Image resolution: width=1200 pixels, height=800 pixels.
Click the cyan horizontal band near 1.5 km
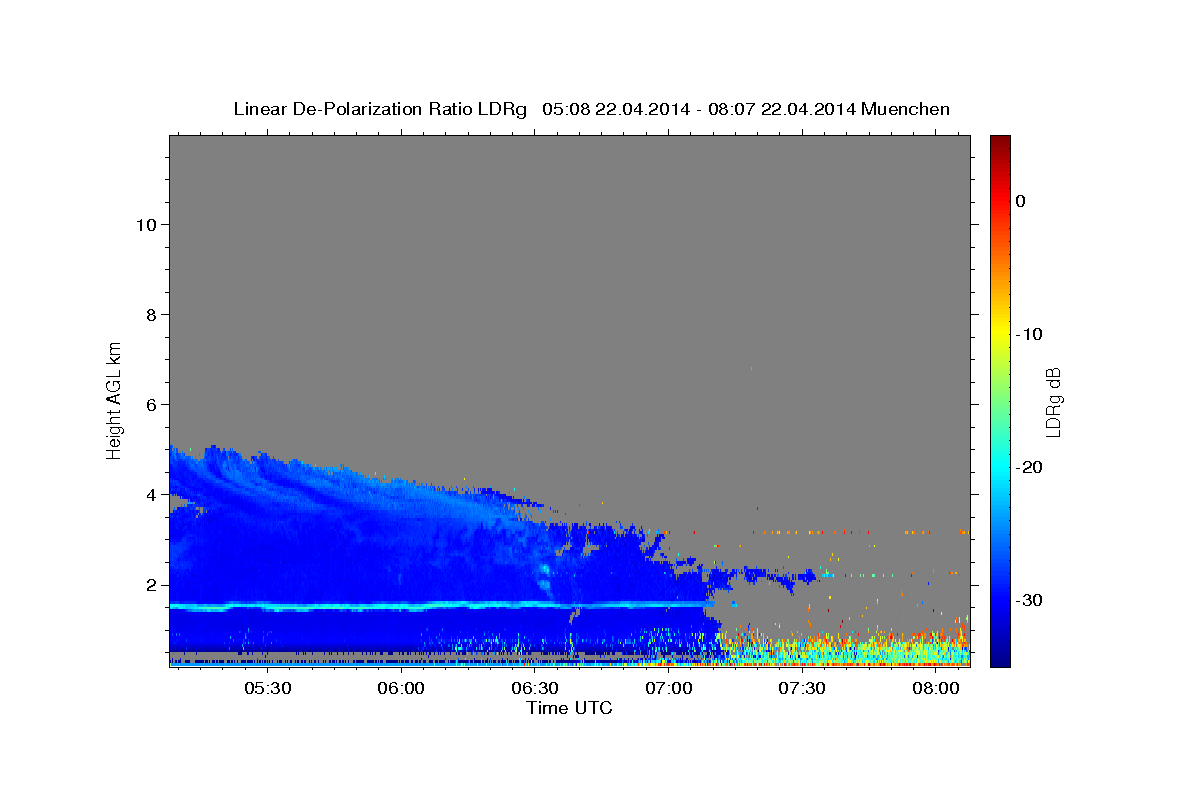[440, 606]
